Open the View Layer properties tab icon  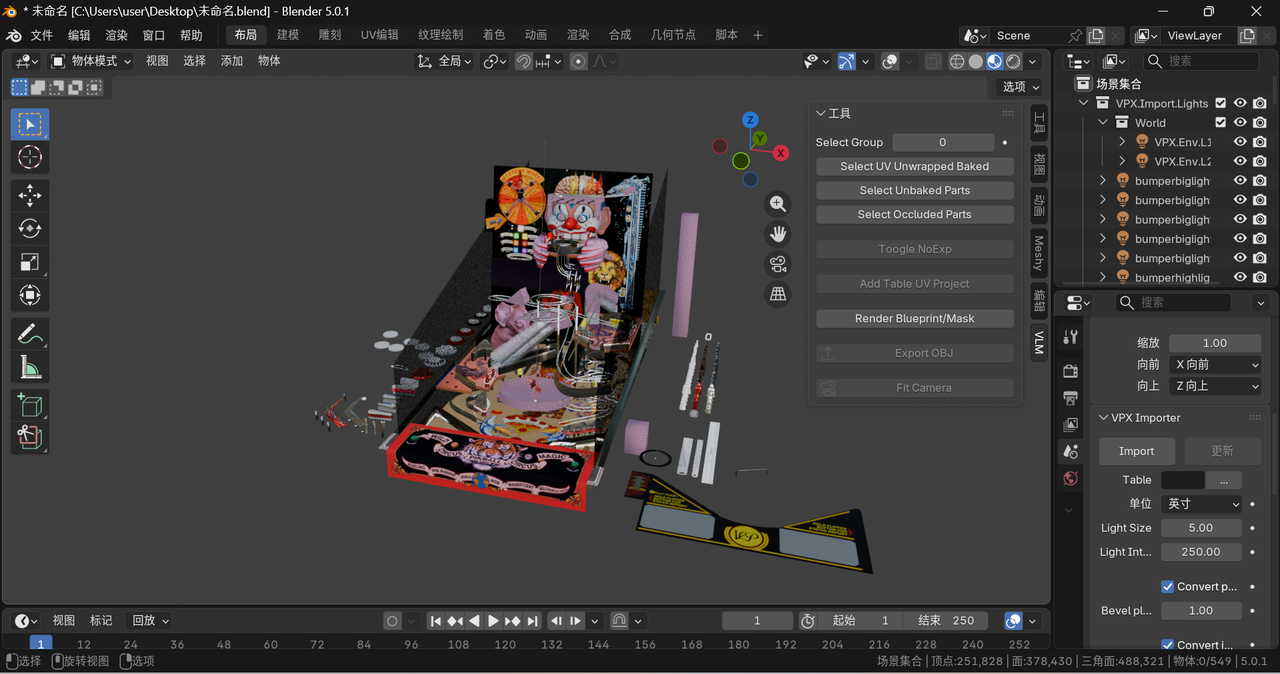(1070, 425)
